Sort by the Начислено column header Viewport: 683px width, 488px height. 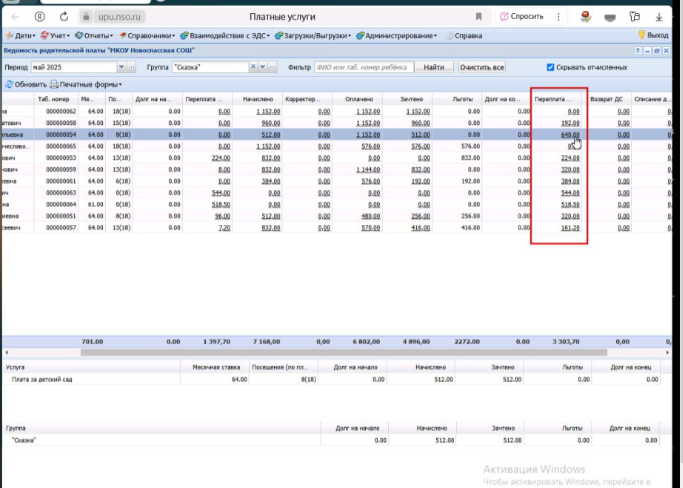(x=257, y=99)
